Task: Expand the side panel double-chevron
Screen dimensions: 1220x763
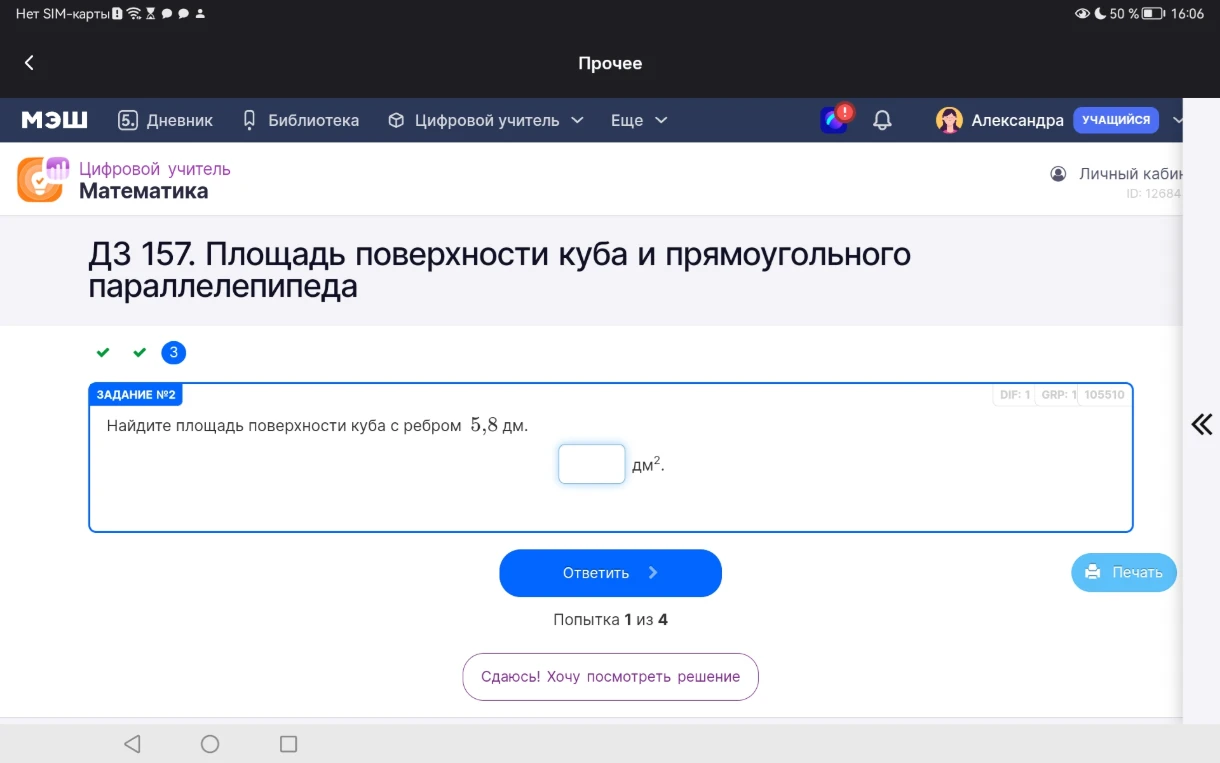Action: (x=1202, y=425)
